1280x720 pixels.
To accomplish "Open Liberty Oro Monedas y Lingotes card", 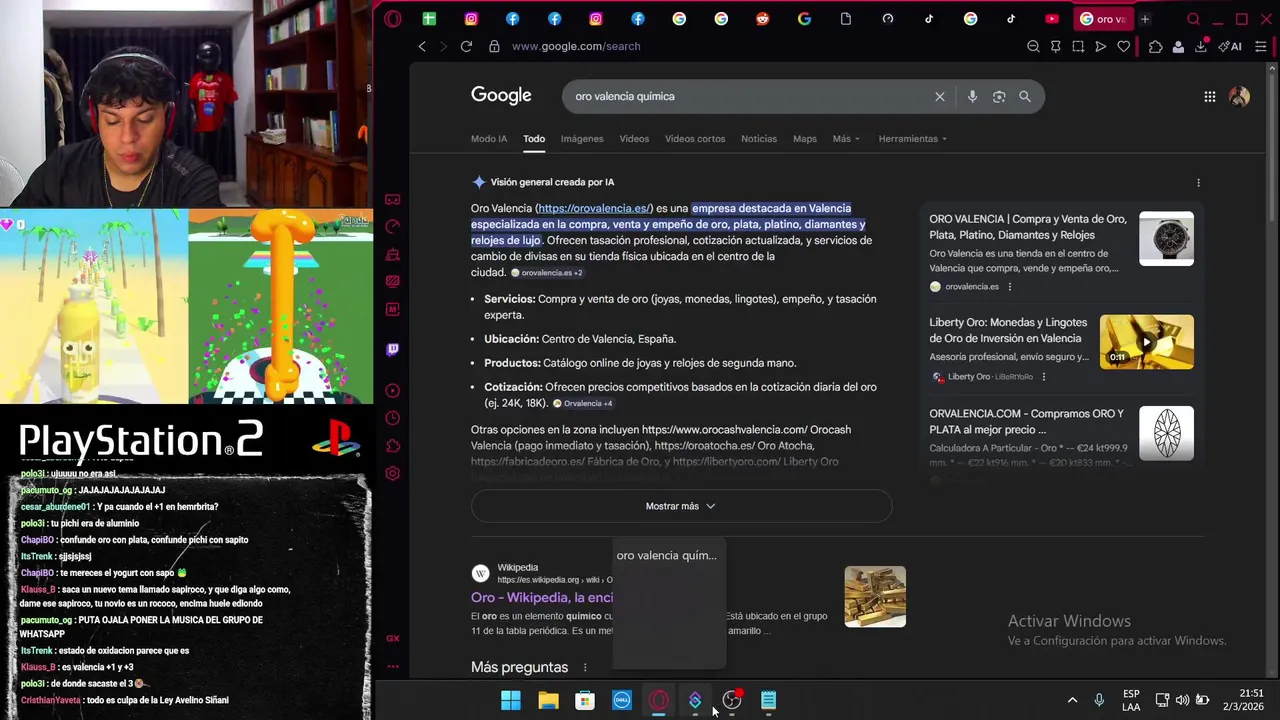I will (x=1008, y=330).
